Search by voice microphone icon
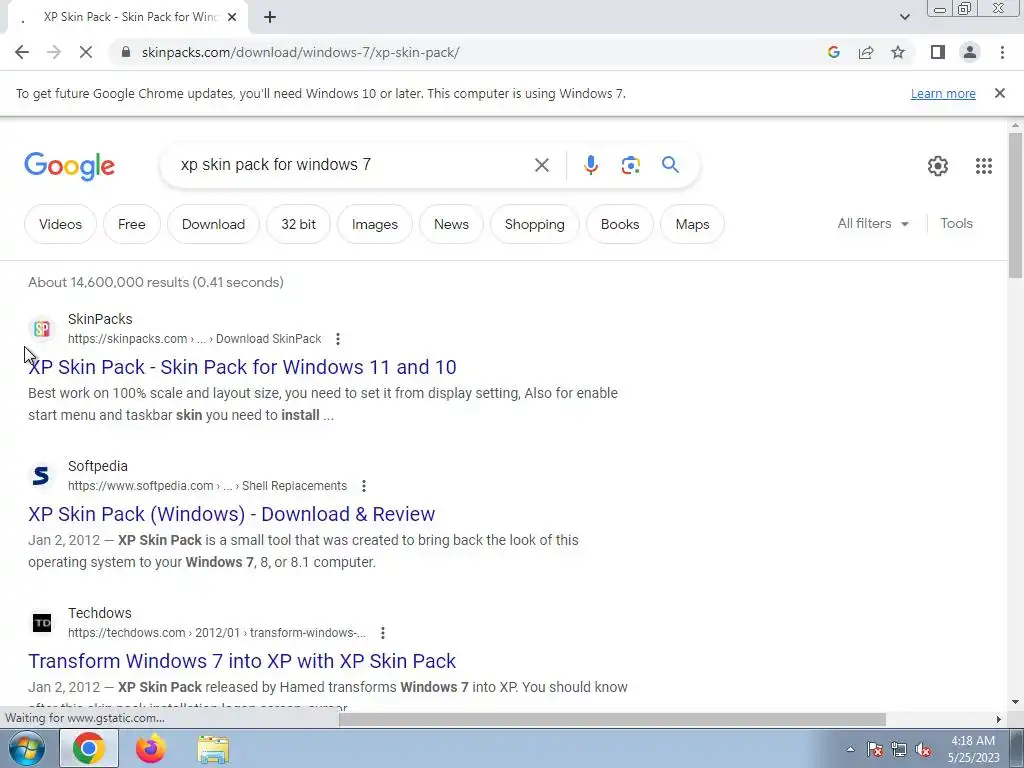 click(x=590, y=165)
